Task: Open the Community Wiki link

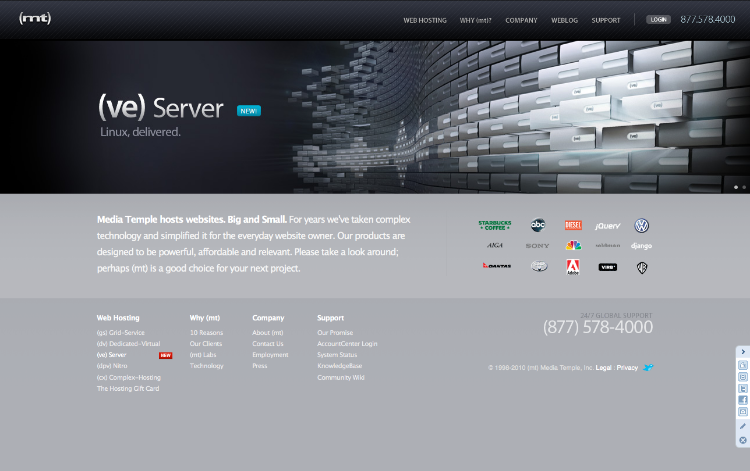Action: point(341,377)
